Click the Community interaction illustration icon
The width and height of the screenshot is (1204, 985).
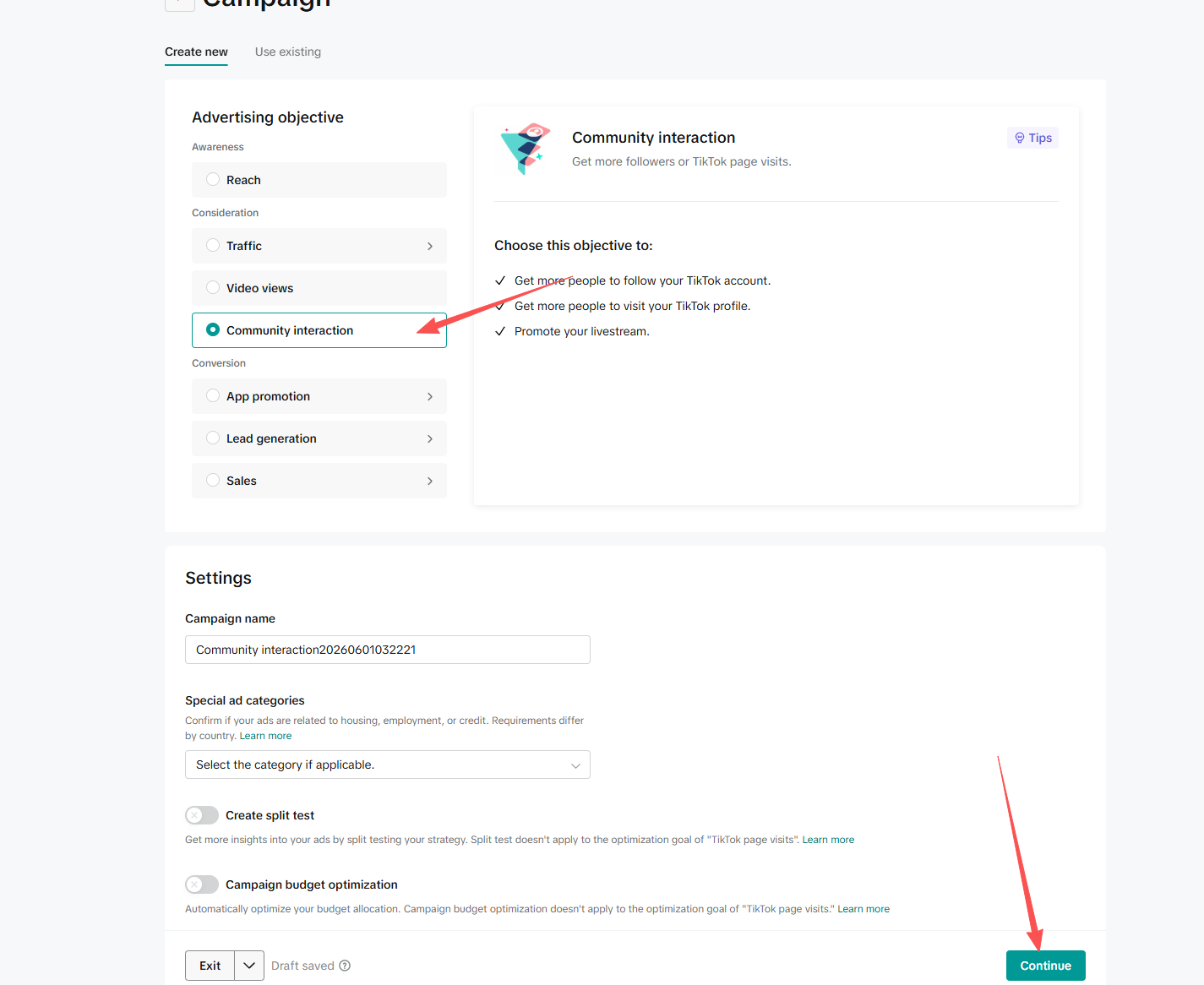coord(525,149)
